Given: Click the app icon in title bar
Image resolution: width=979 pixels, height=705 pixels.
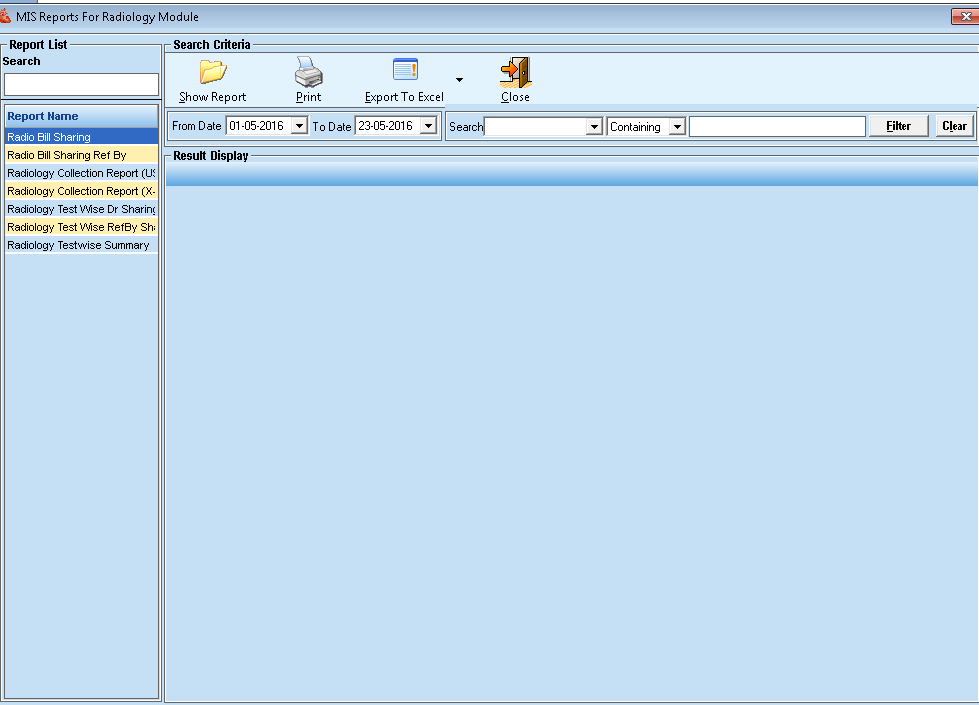Looking at the screenshot, I should (7, 17).
